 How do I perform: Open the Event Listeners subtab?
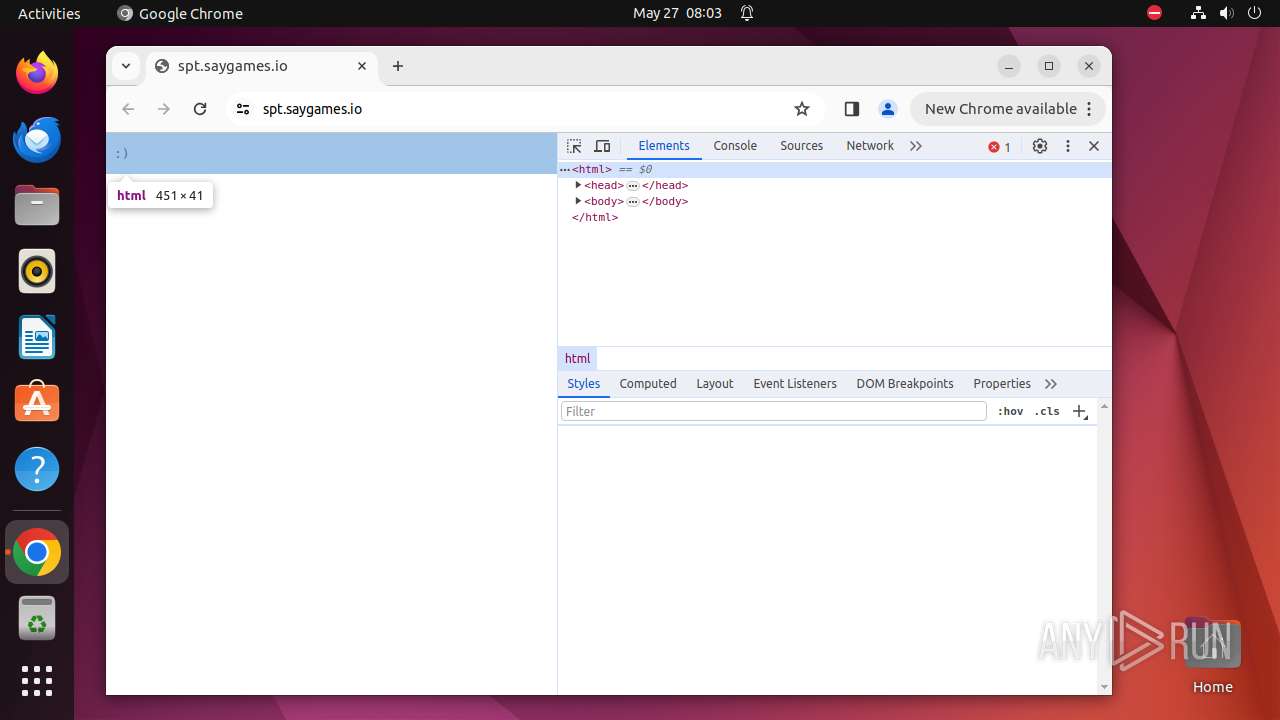[x=795, y=384]
